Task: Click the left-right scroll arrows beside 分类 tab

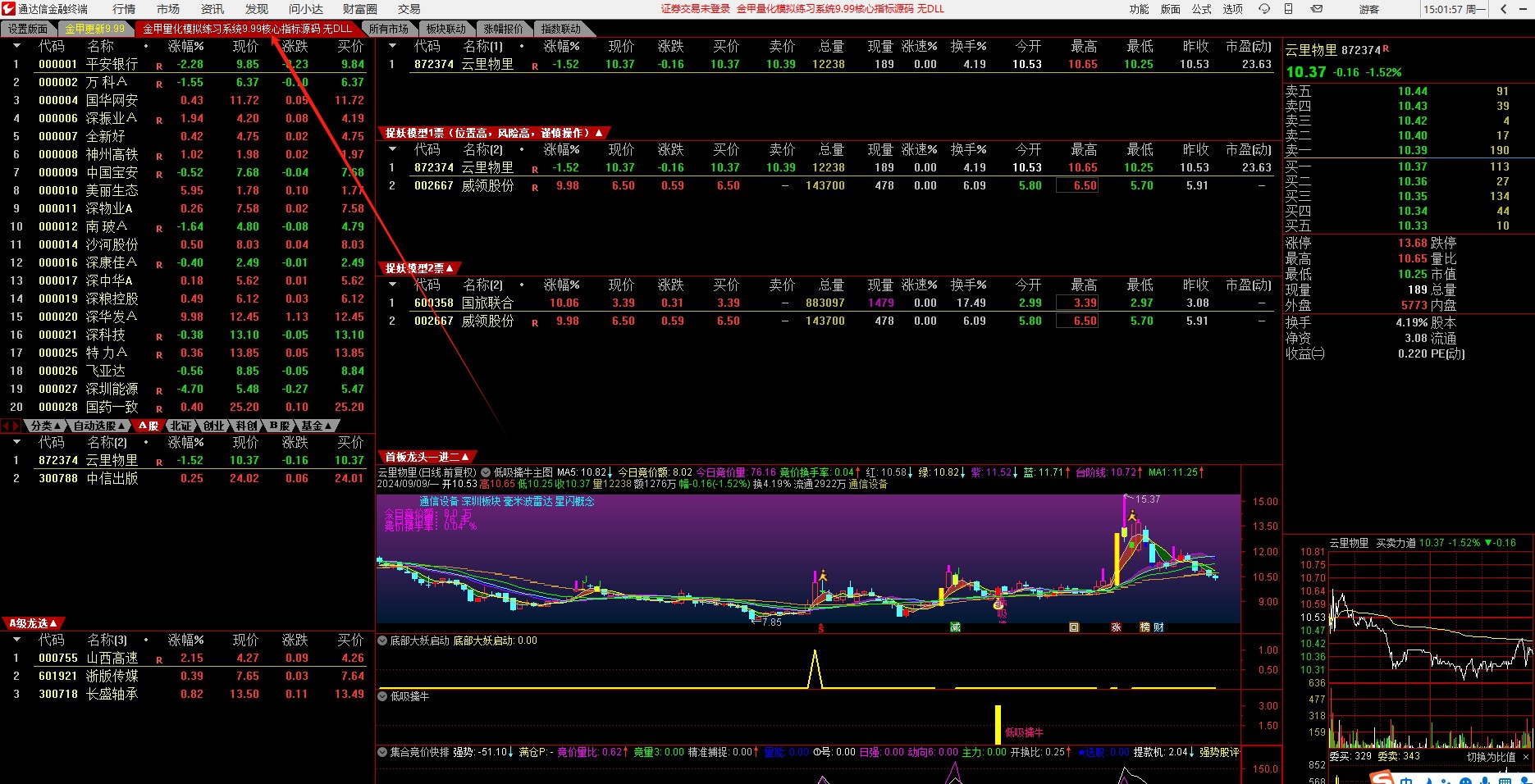Action: (11, 426)
